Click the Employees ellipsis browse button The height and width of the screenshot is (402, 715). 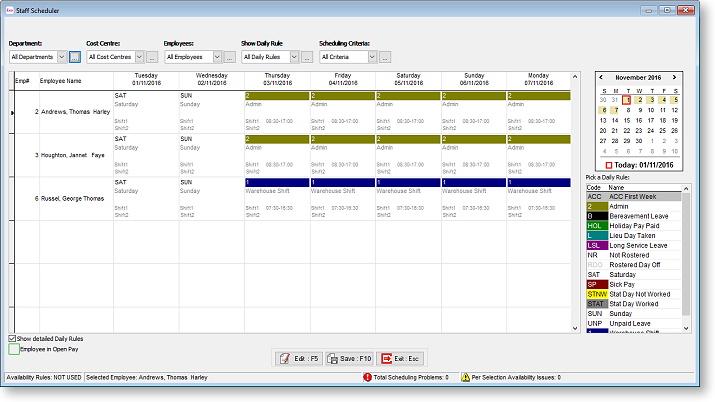(229, 57)
